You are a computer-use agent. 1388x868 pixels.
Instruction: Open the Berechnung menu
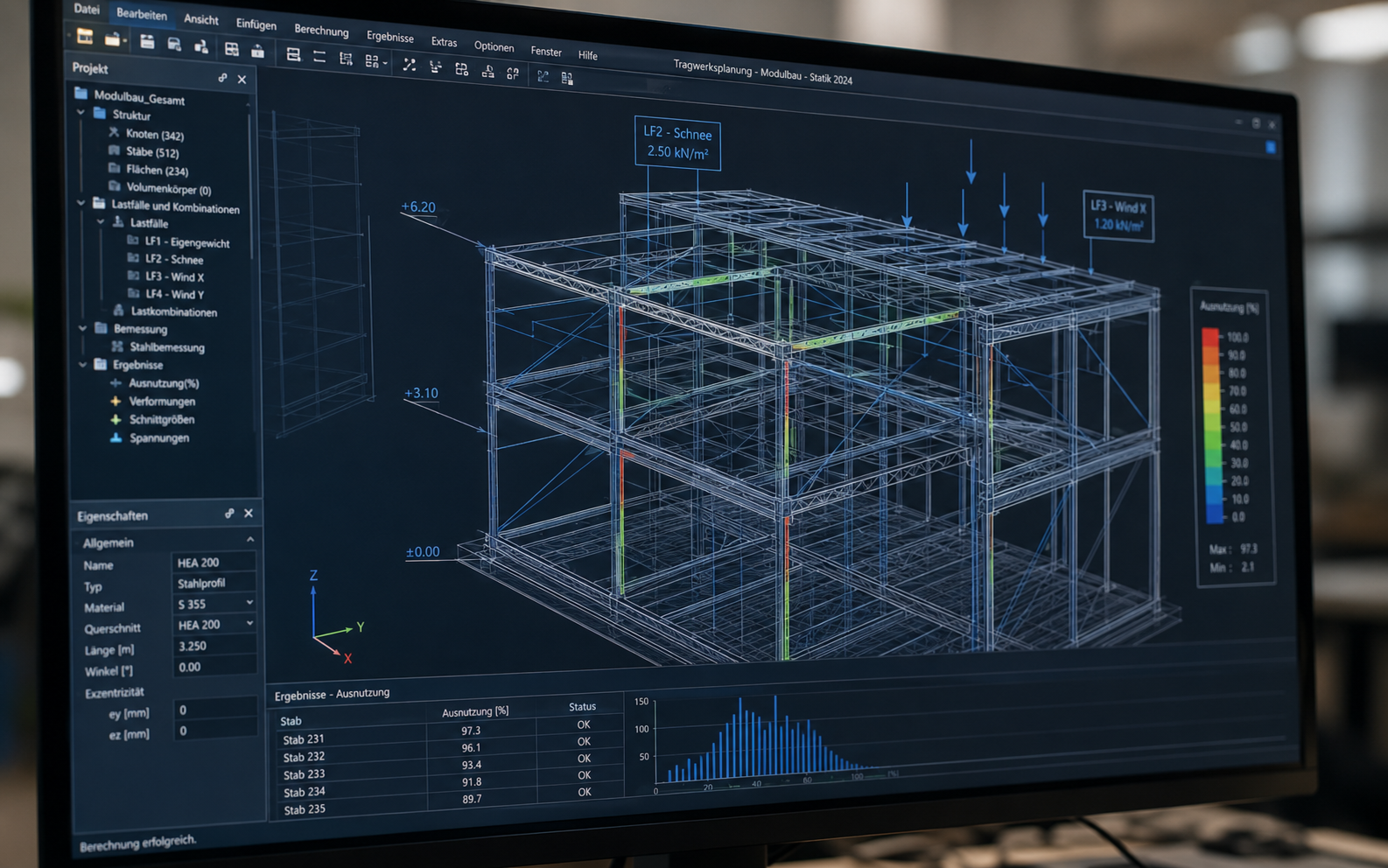click(x=321, y=31)
